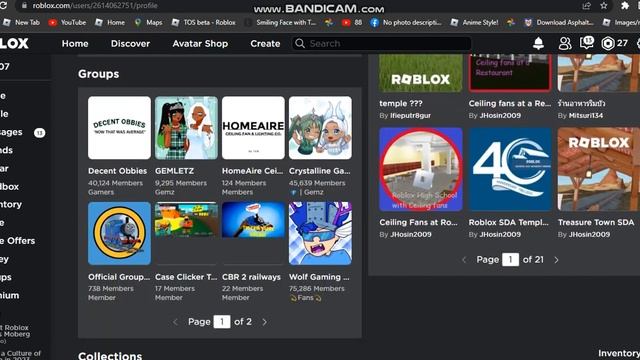This screenshot has height=360, width=640.
Task: Open Ceiling Fans at Ro... game thumbnail
Action: [x=421, y=169]
